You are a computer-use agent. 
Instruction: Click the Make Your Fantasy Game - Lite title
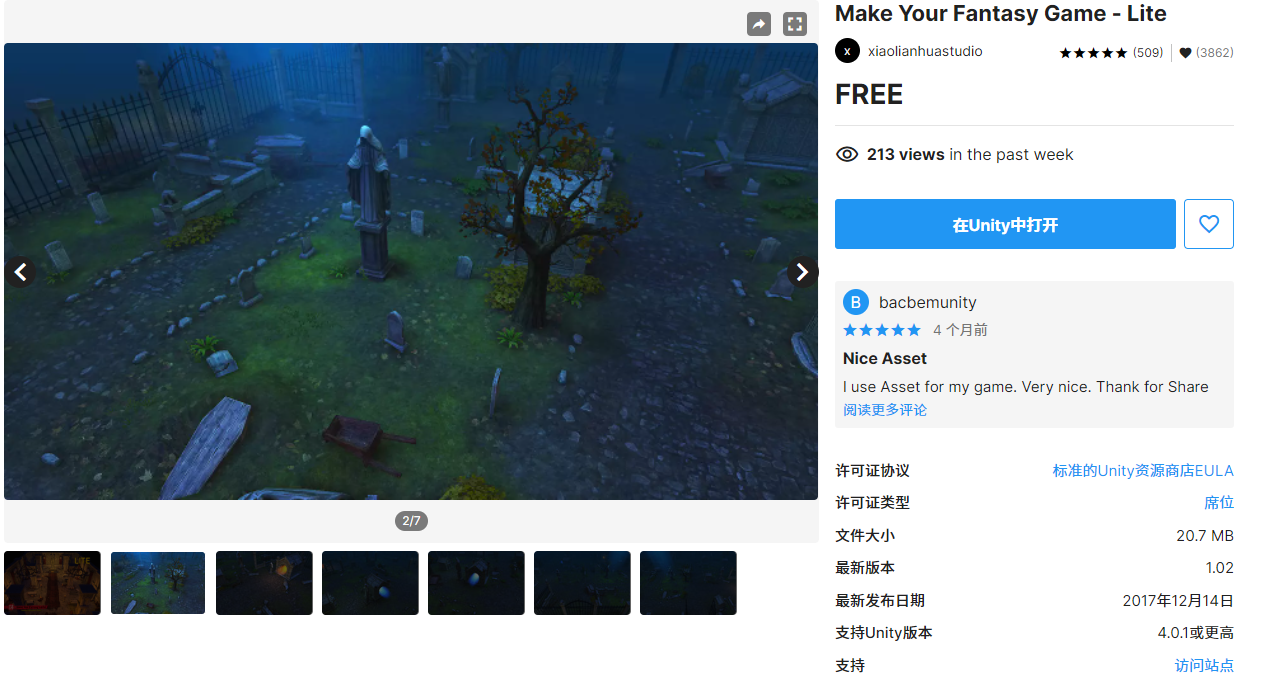click(x=1001, y=13)
